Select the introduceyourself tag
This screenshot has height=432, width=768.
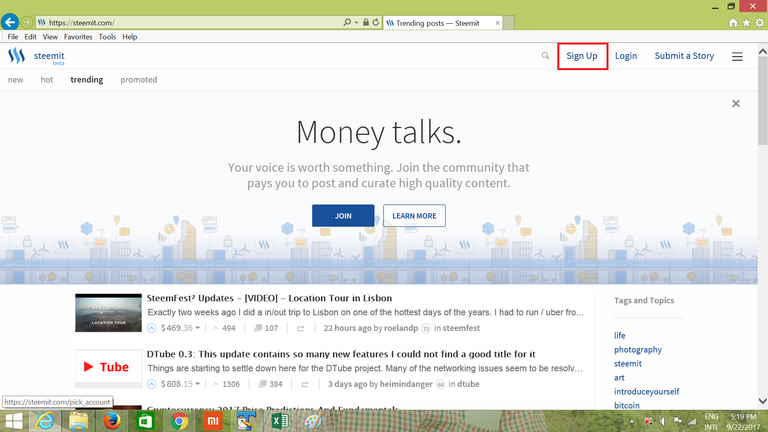(647, 392)
